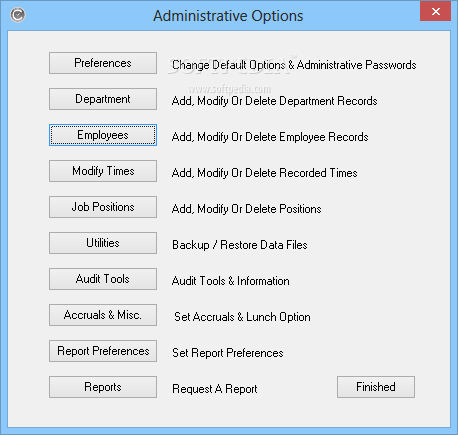Open the Preferences settings
This screenshot has width=458, height=435.
pos(103,63)
